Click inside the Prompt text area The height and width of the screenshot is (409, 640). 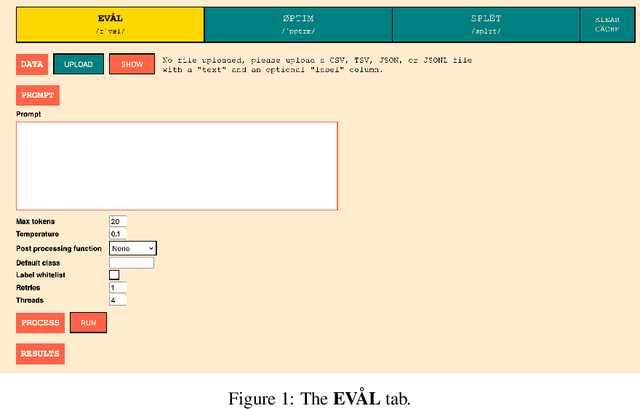176,166
